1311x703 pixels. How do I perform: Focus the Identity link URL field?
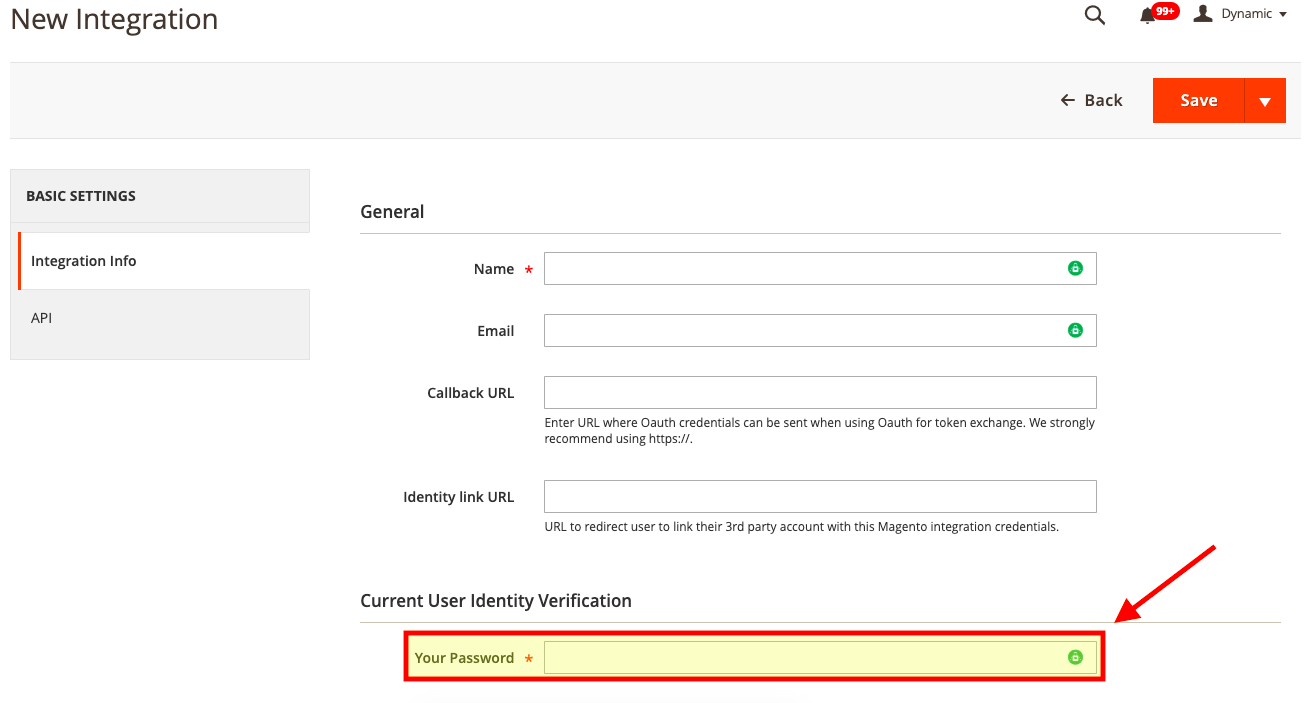tap(820, 496)
